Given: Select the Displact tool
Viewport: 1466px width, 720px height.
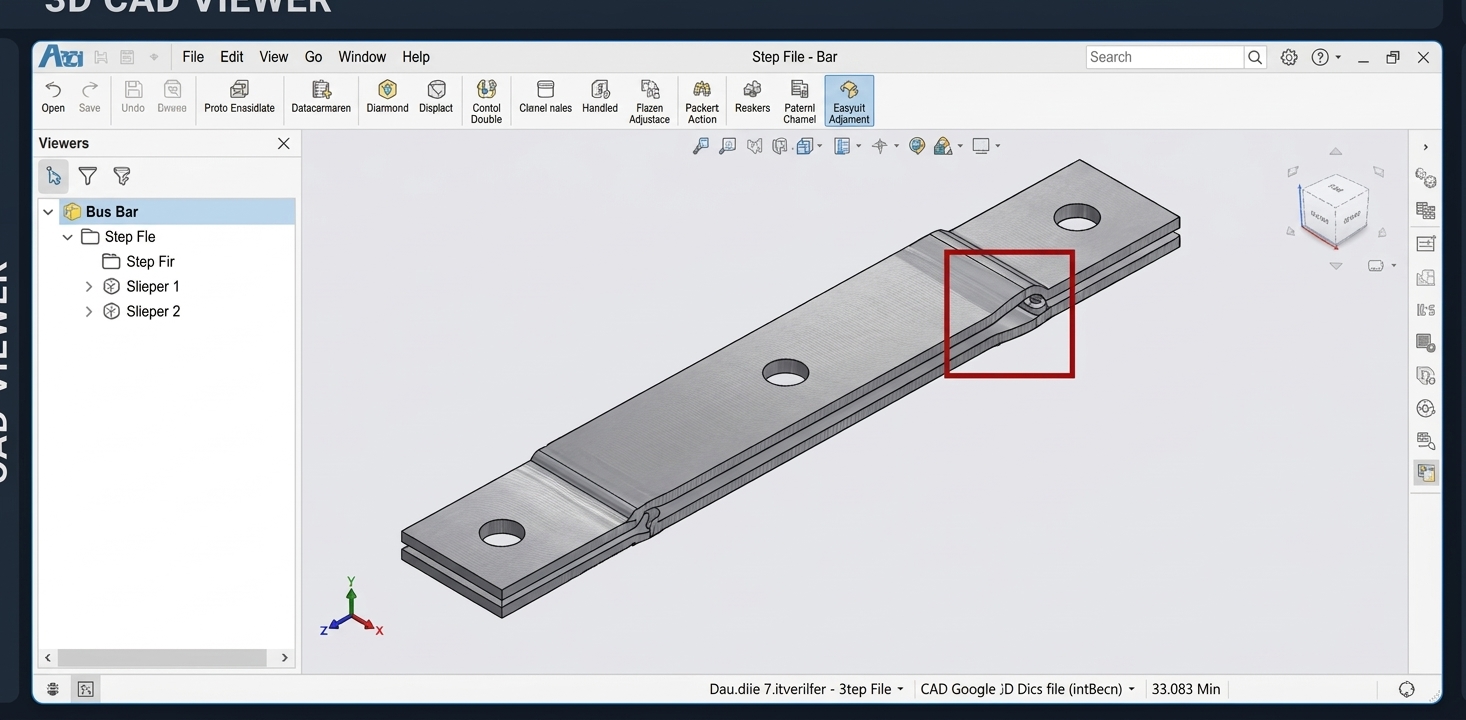Looking at the screenshot, I should 436,97.
